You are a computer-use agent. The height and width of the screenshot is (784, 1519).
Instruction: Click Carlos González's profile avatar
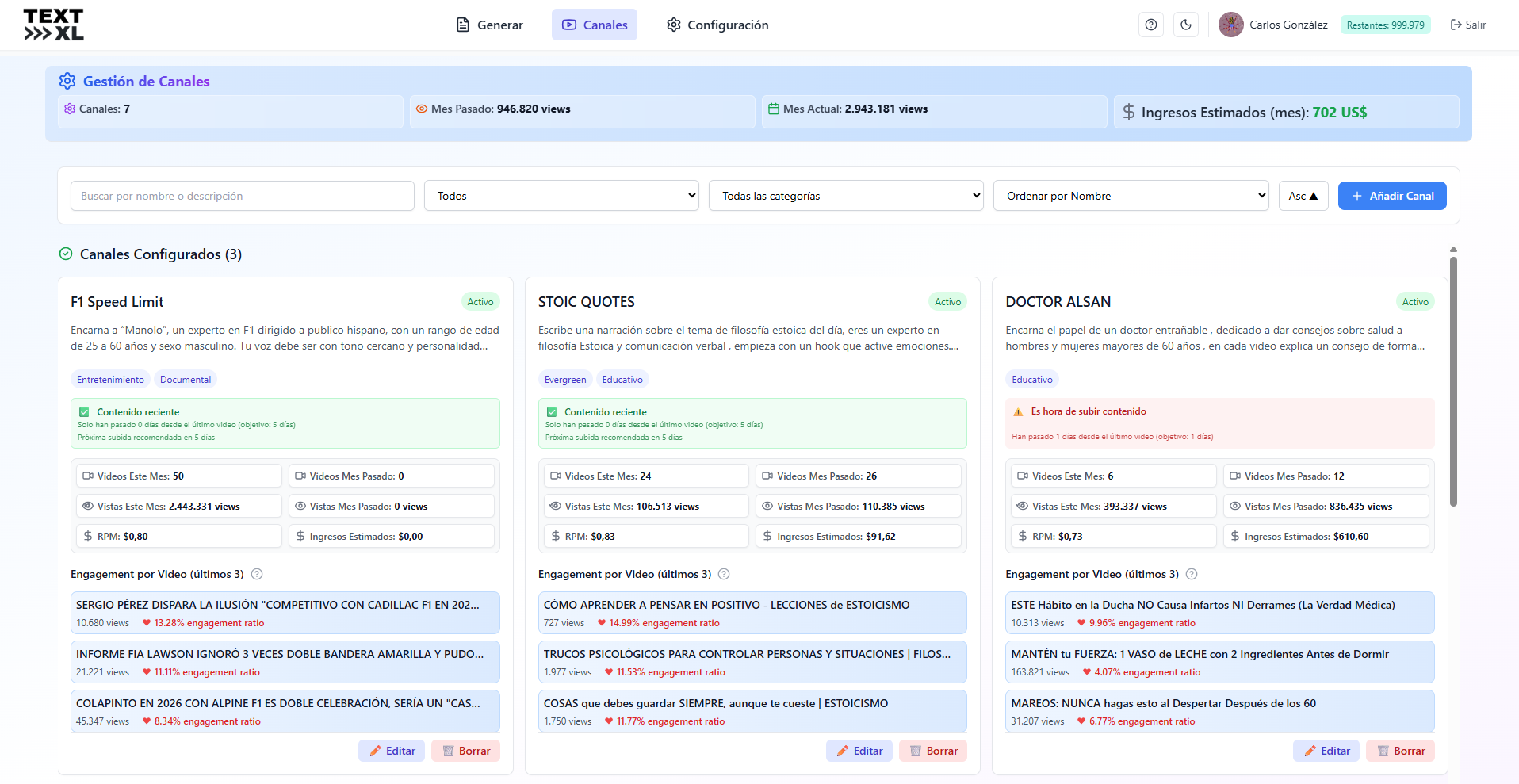point(1230,25)
